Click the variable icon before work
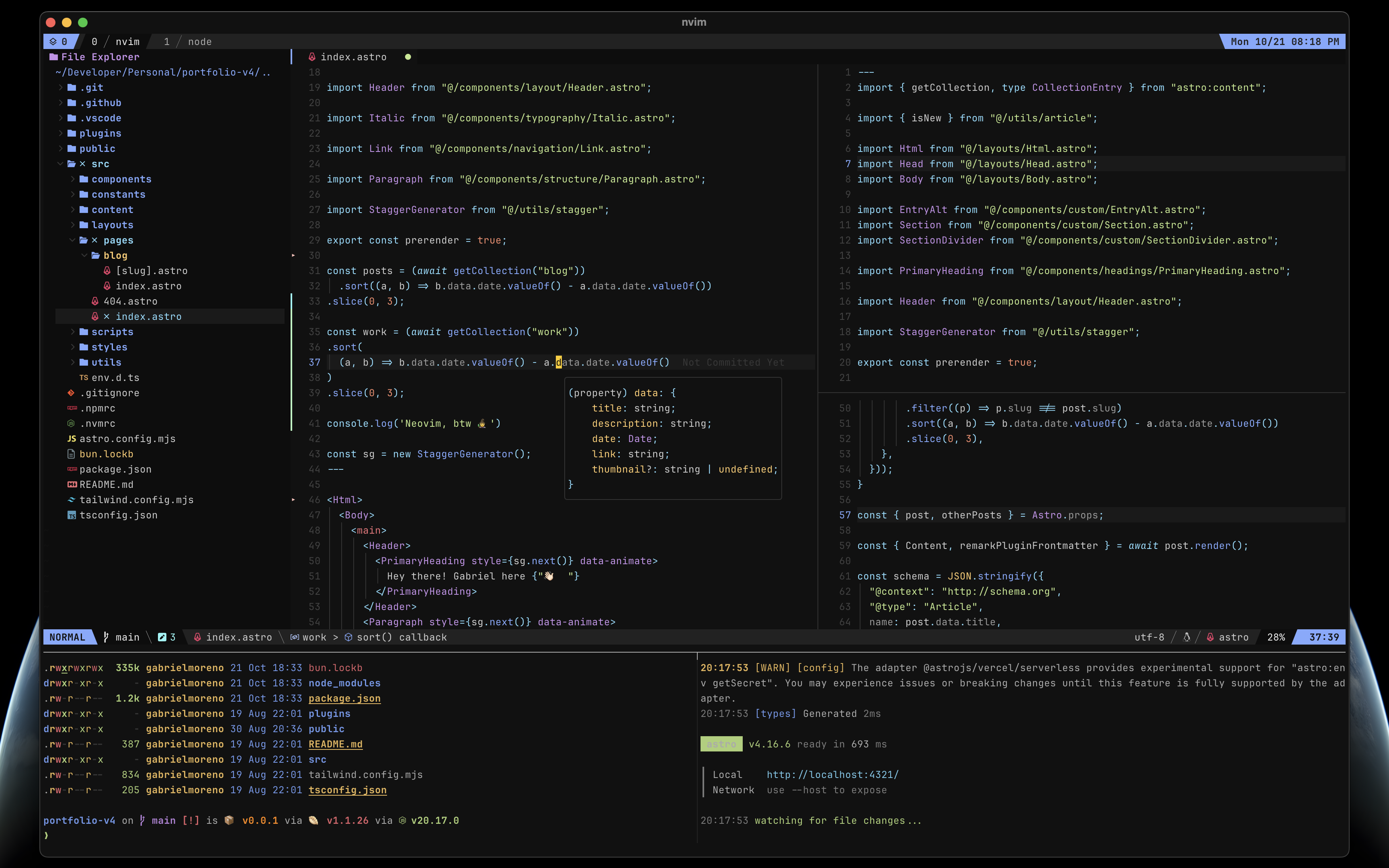This screenshot has height=868, width=1389. pyautogui.click(x=295, y=637)
